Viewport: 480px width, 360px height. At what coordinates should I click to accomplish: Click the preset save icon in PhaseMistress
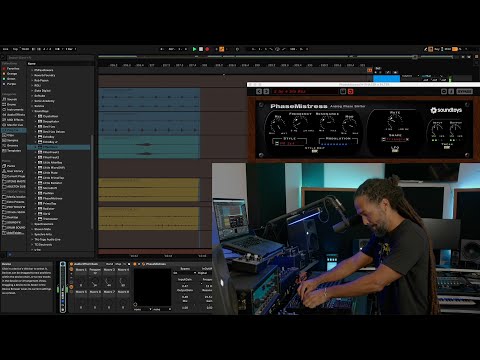(x=343, y=91)
